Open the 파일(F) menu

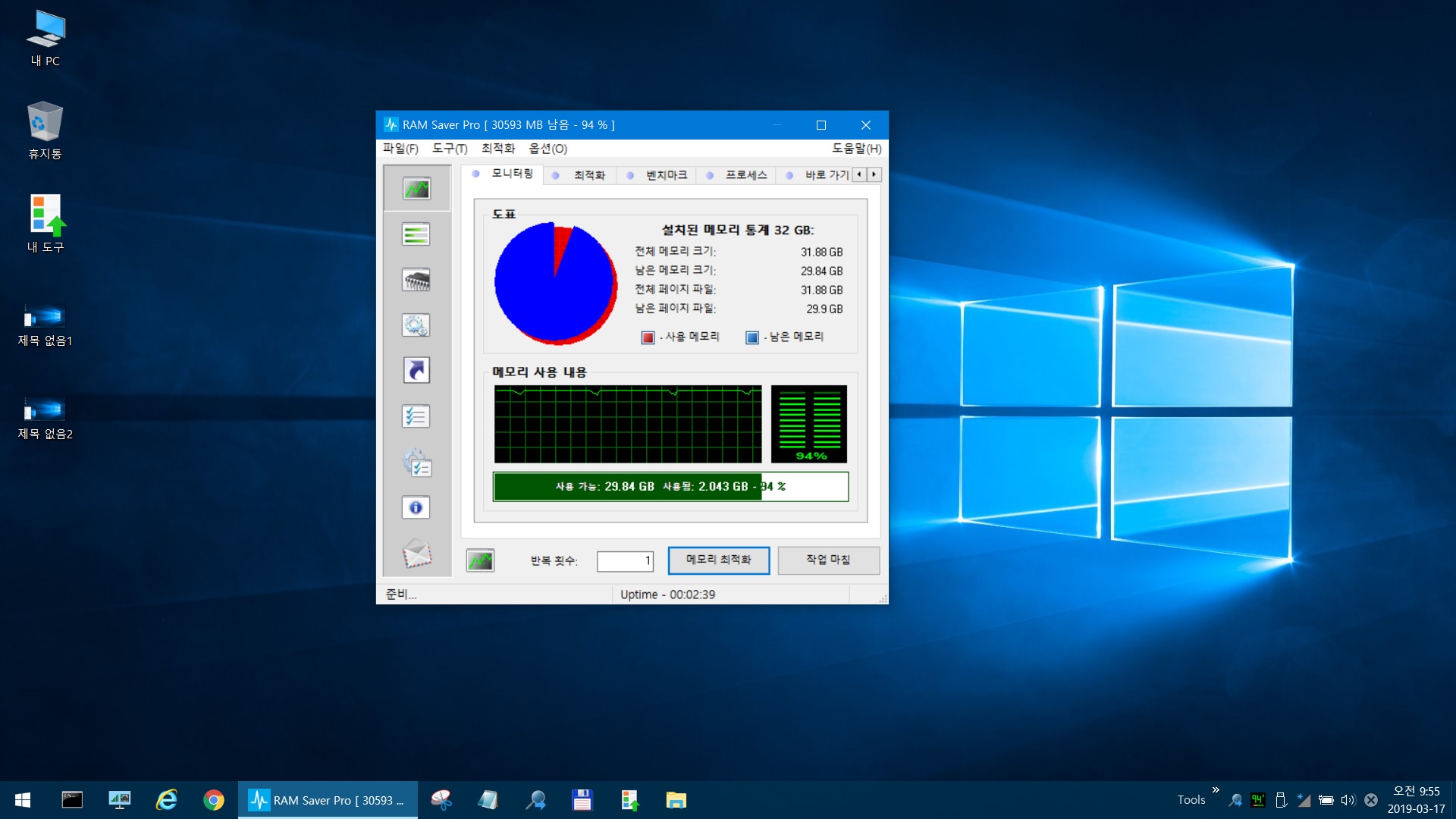pos(400,149)
